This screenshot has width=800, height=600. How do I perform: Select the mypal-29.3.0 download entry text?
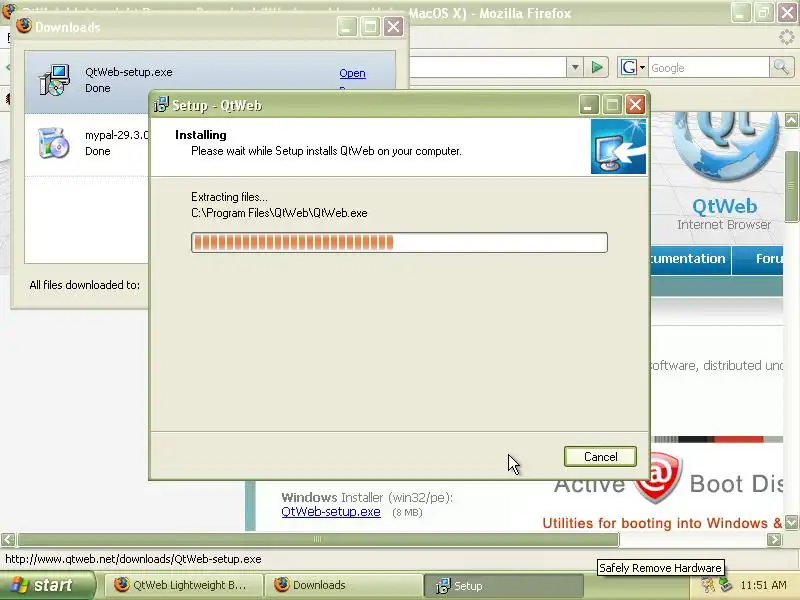[117, 135]
